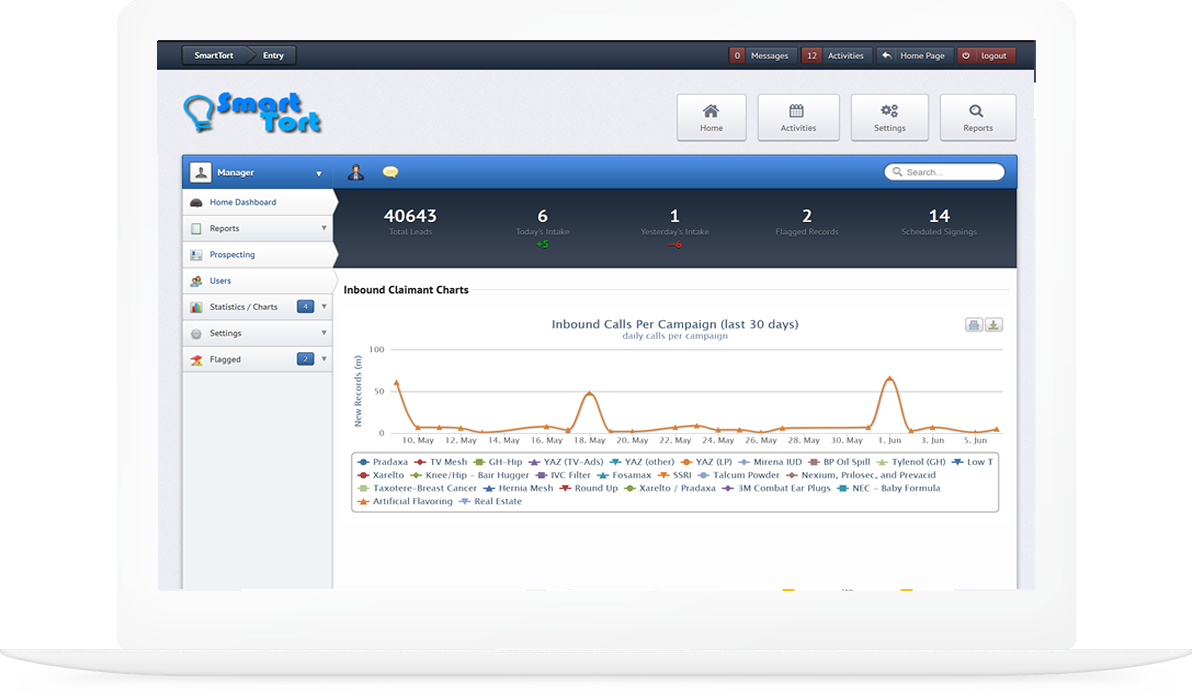Click the download chart icon
The height and width of the screenshot is (699, 1192).
(994, 325)
